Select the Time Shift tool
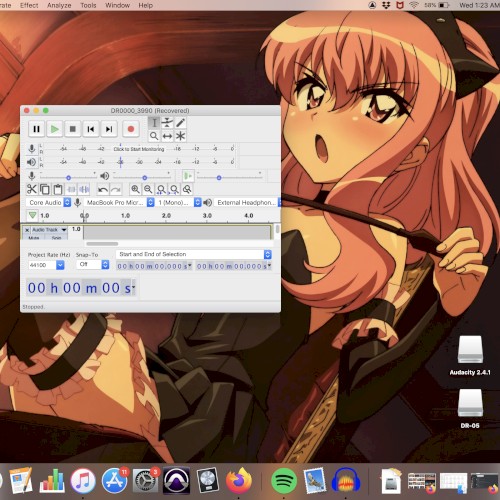The image size is (500, 500). pos(167,136)
